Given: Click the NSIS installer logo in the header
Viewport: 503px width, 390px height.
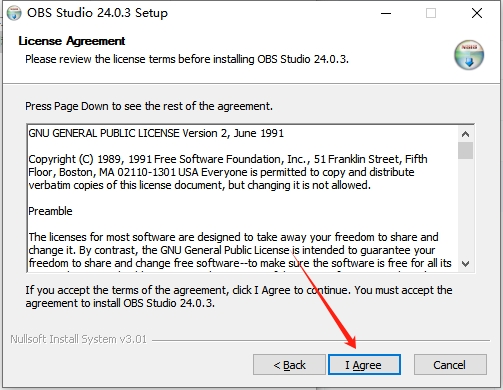Looking at the screenshot, I should point(469,55).
